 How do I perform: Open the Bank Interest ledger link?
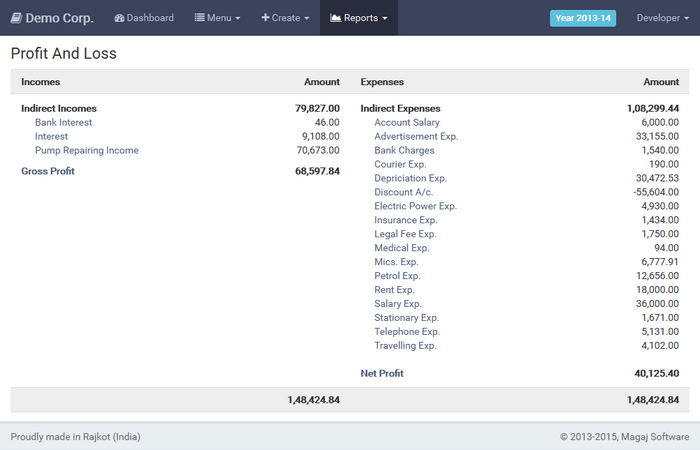(63, 122)
